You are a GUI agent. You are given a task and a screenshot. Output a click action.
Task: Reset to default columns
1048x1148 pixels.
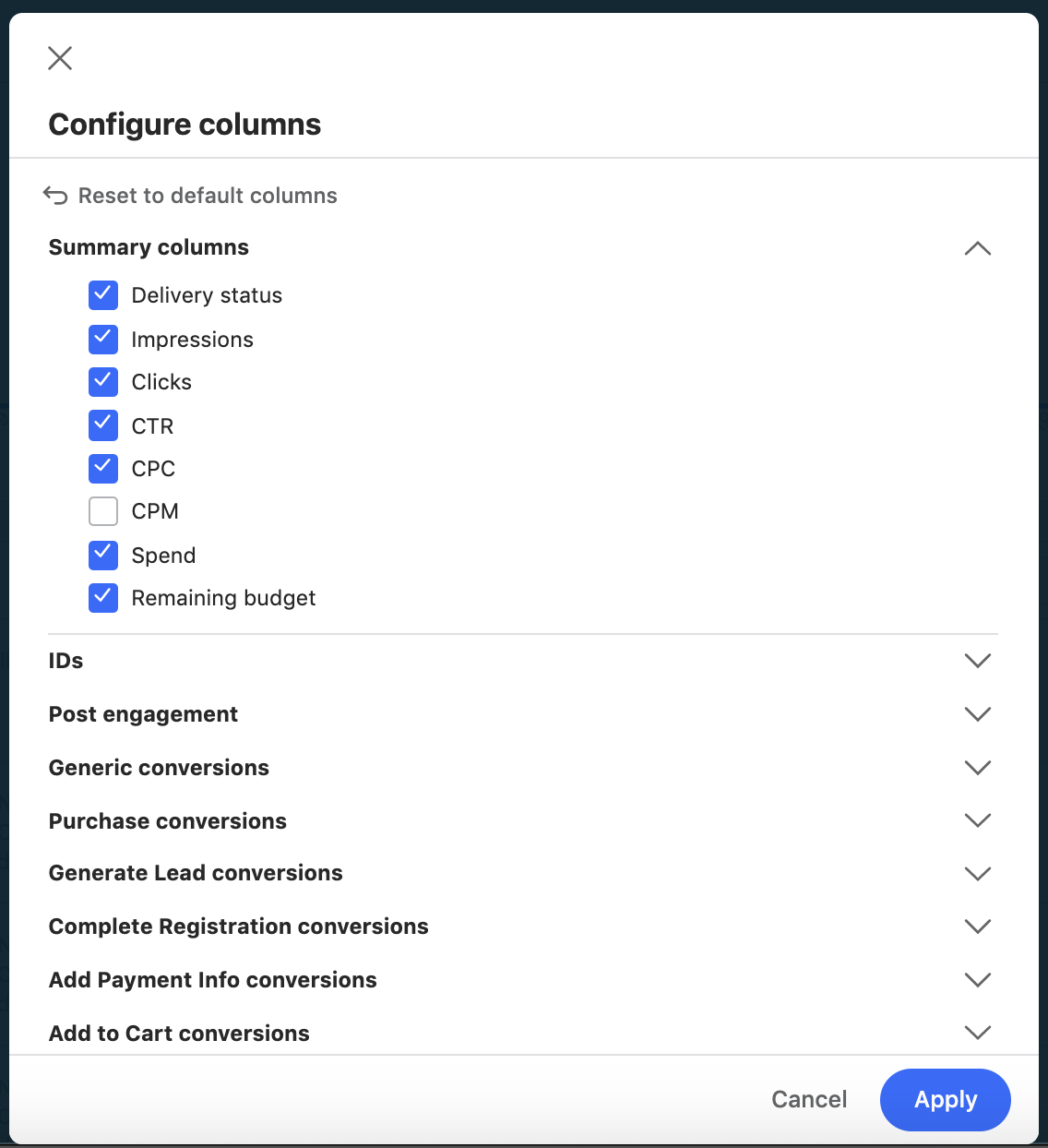[x=208, y=196]
